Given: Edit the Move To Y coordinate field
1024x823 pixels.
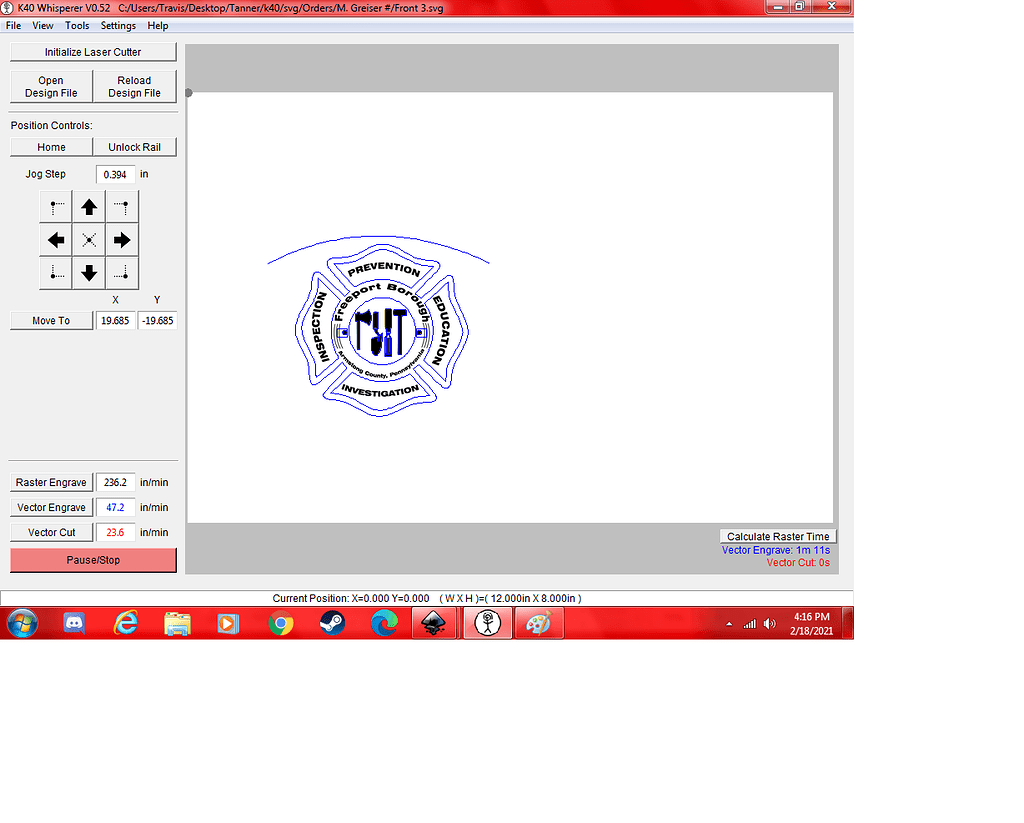Looking at the screenshot, I should click(x=157, y=321).
